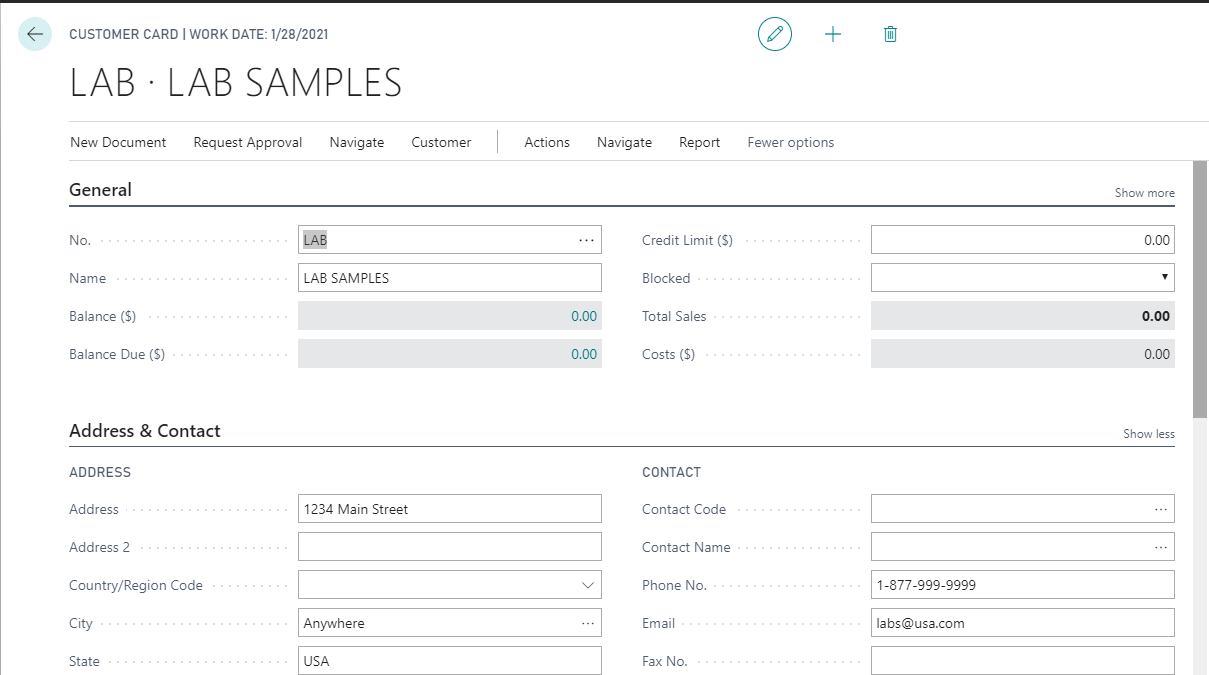1209x675 pixels.
Task: Open the Actions menu
Action: [546, 142]
